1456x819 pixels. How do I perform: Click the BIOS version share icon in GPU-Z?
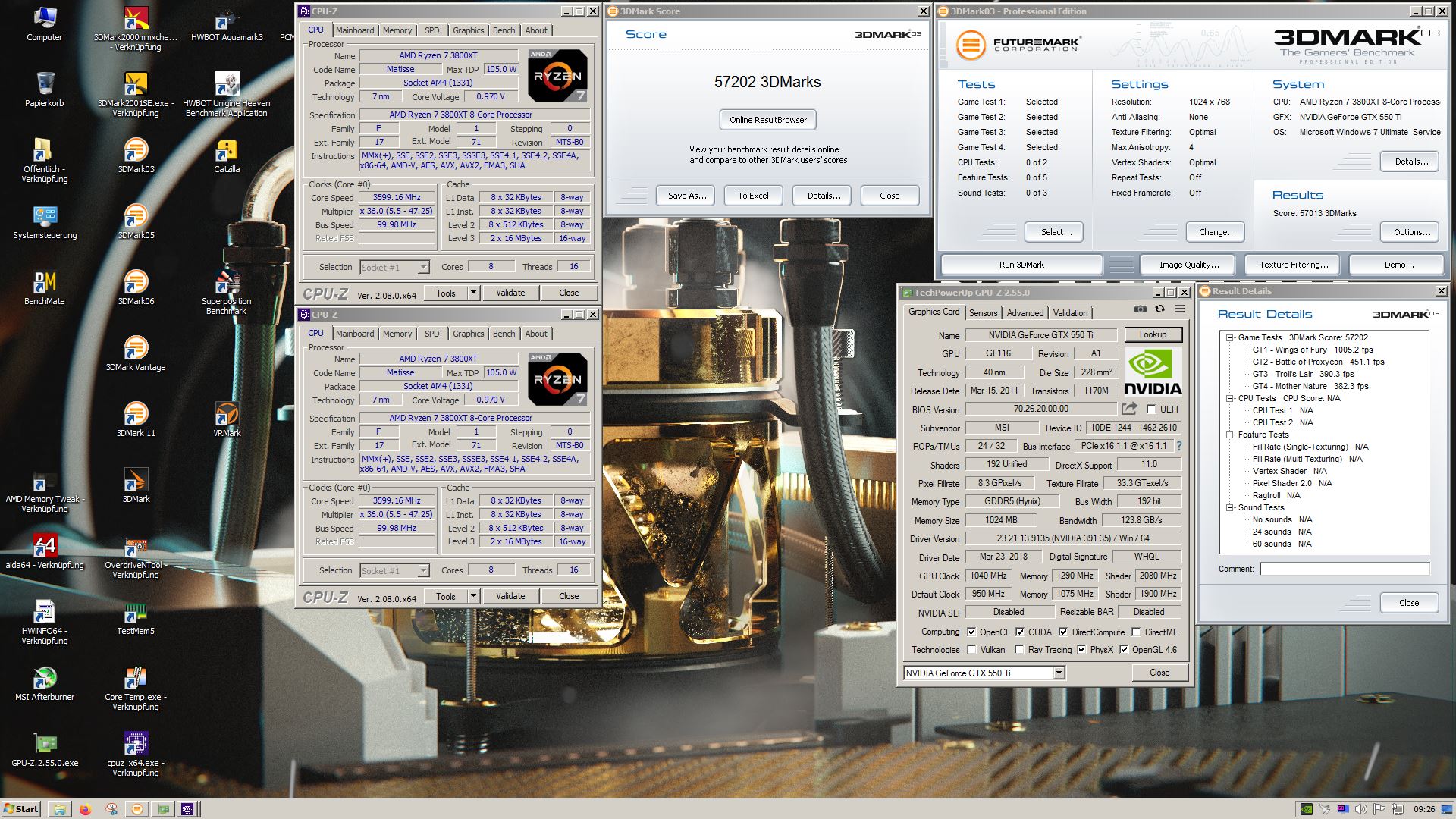point(1129,409)
